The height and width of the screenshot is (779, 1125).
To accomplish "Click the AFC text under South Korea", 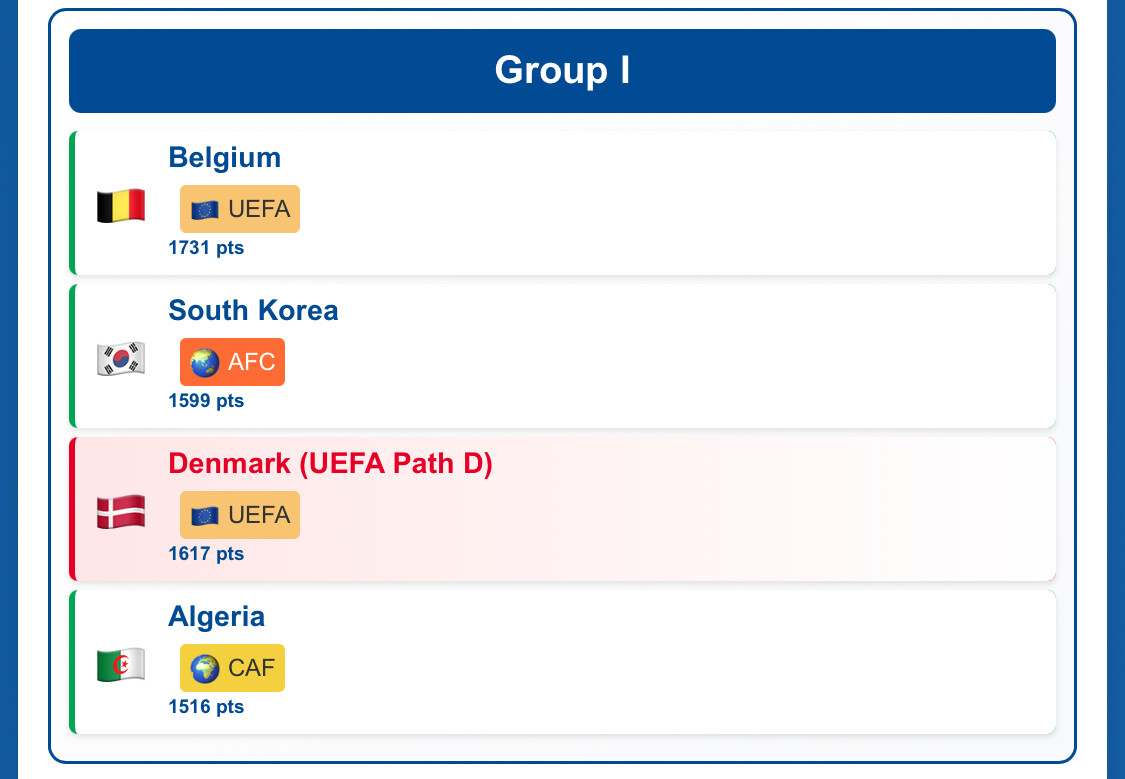I will [251, 363].
